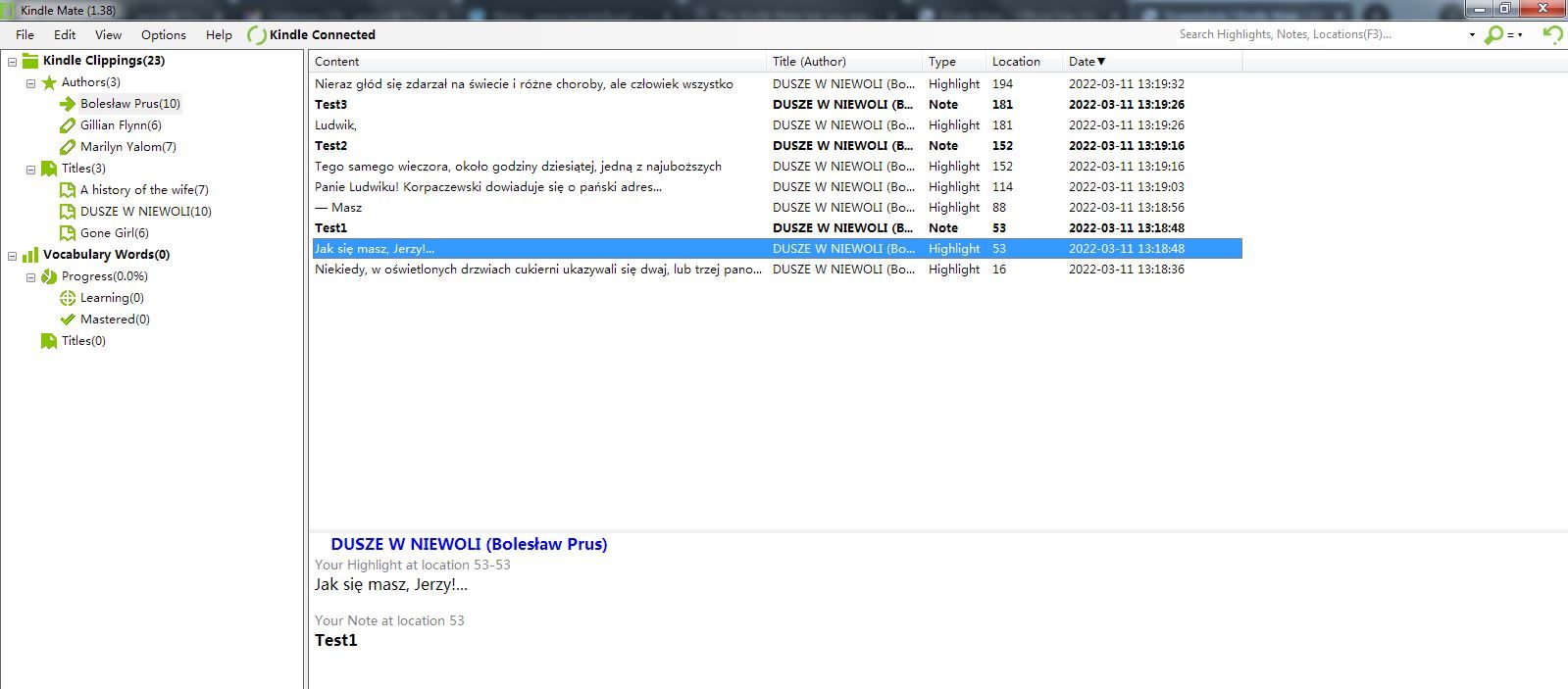This screenshot has width=1568, height=689.
Task: Select the Test3 note row
Action: coord(777,105)
